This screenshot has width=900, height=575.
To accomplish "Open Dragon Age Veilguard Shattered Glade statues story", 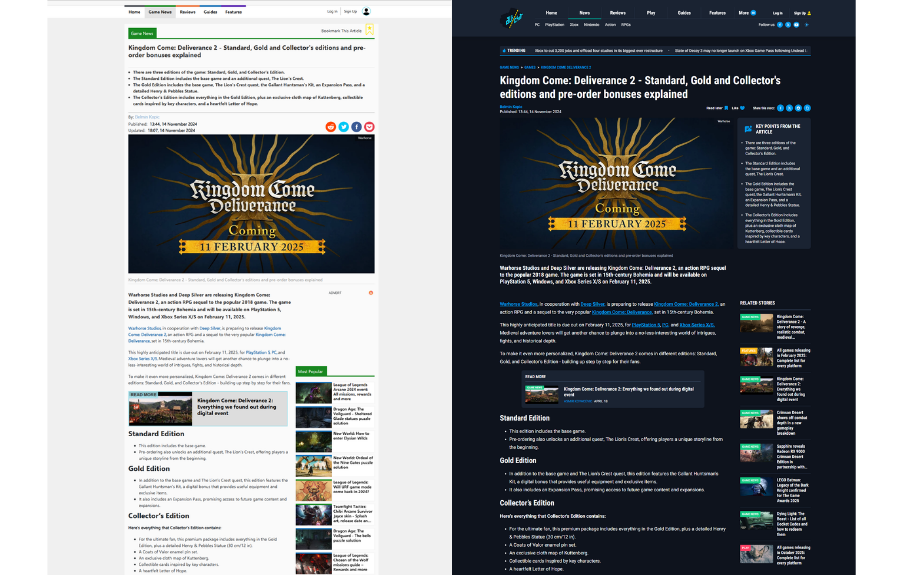I will tap(335, 417).
